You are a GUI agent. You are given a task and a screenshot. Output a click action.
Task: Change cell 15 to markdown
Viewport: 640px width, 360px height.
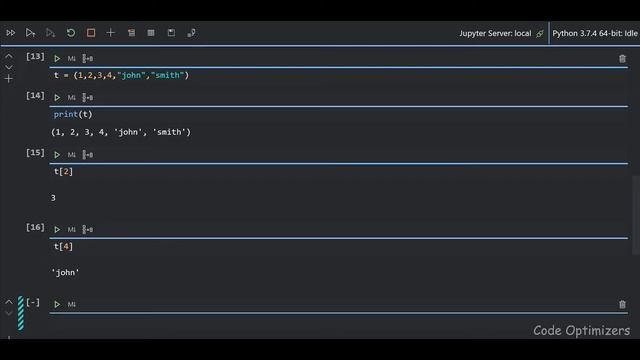pos(71,155)
